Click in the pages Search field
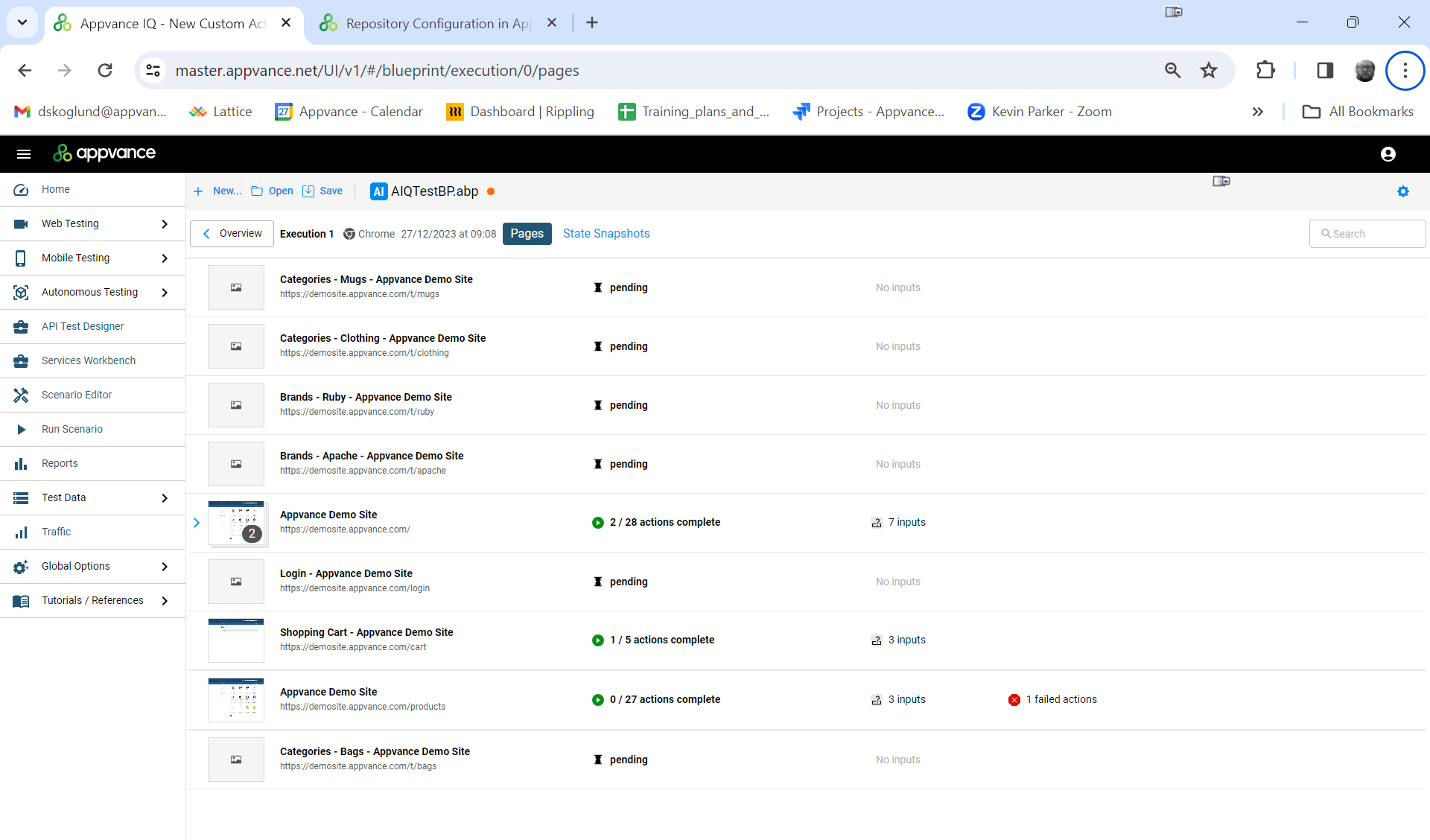Image resolution: width=1430 pixels, height=840 pixels. coord(1367,234)
